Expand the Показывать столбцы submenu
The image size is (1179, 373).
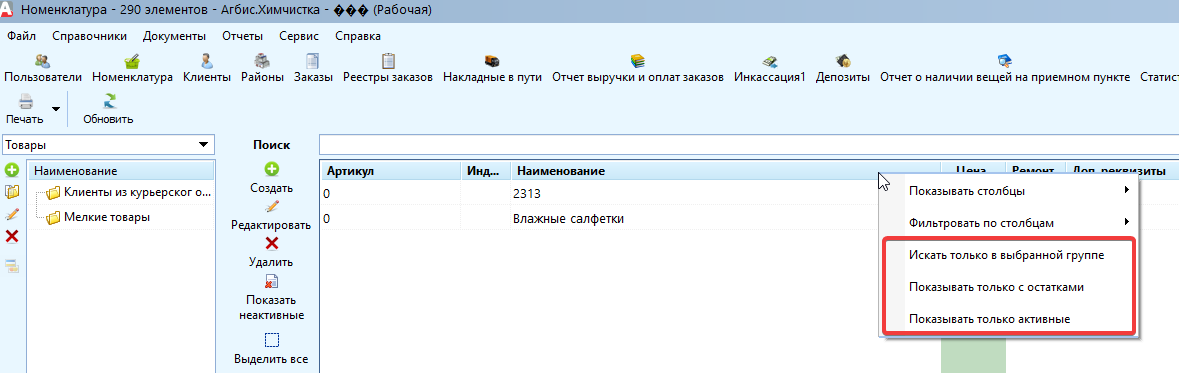point(1009,191)
